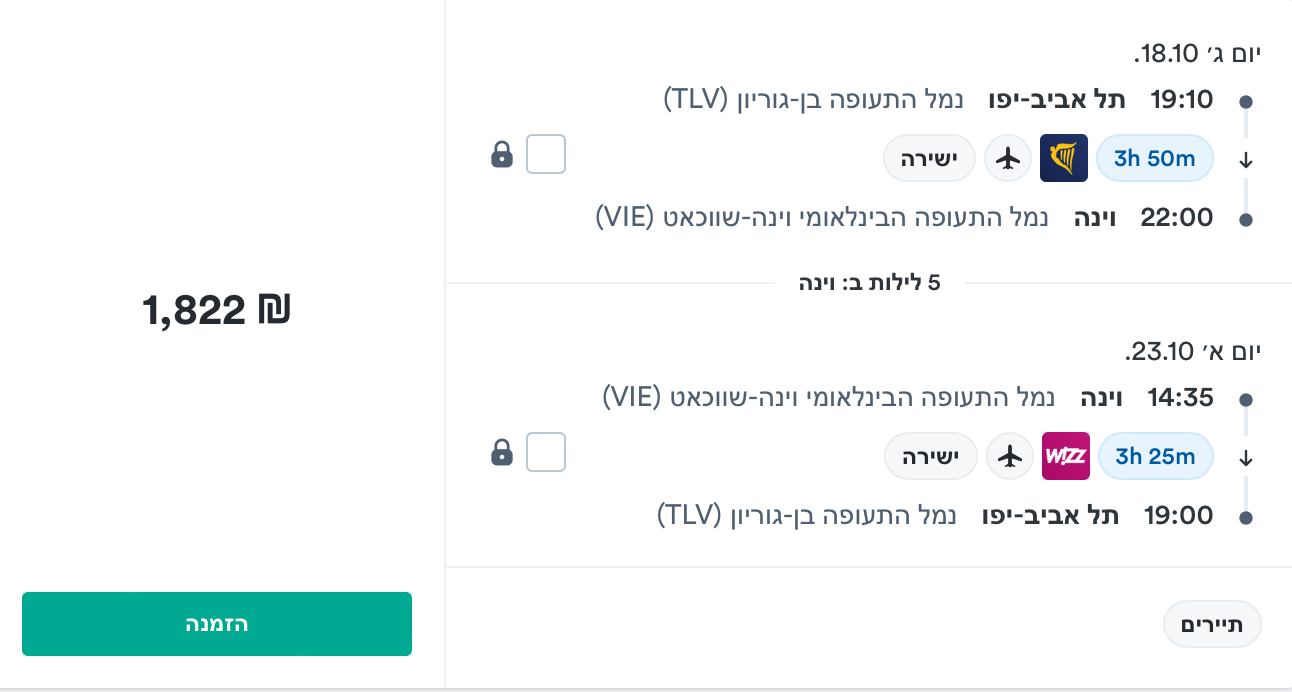Click the airplane icon on the outbound flight
This screenshot has height=692, width=1292.
(x=1007, y=157)
